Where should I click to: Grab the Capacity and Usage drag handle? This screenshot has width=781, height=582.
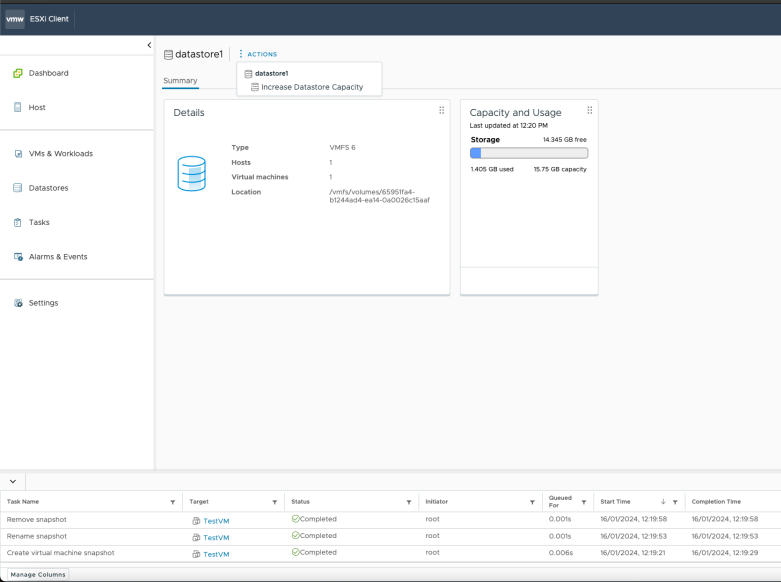(x=589, y=110)
